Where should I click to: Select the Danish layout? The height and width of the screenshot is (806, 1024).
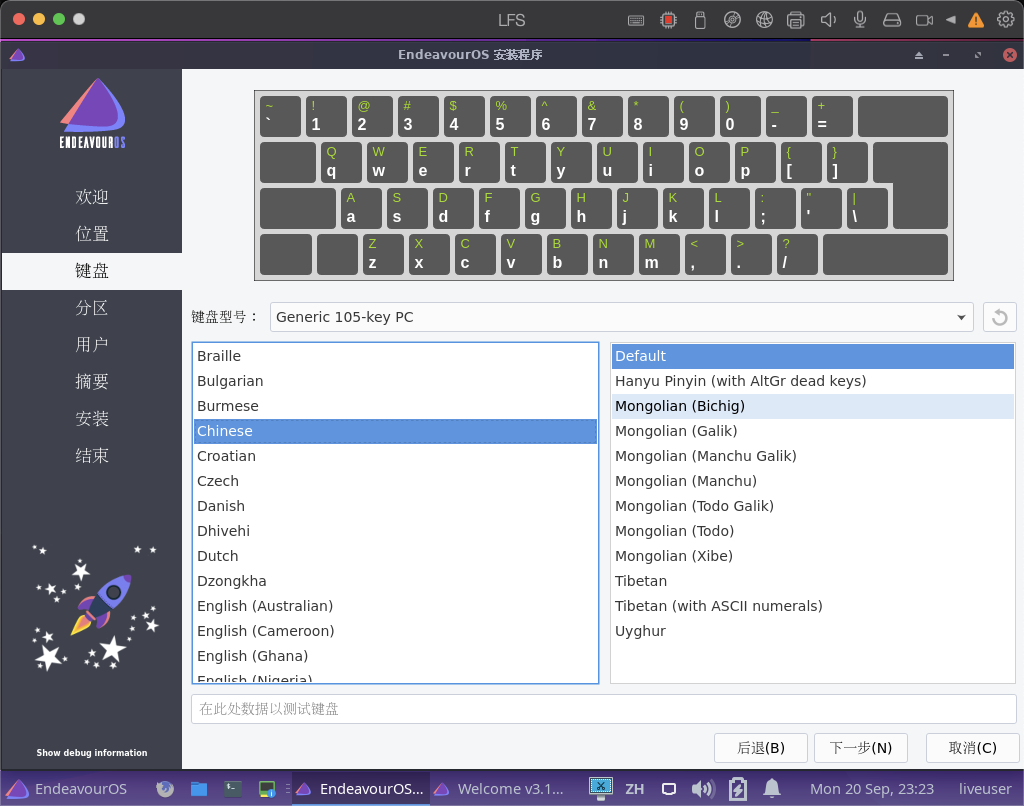pyautogui.click(x=395, y=506)
